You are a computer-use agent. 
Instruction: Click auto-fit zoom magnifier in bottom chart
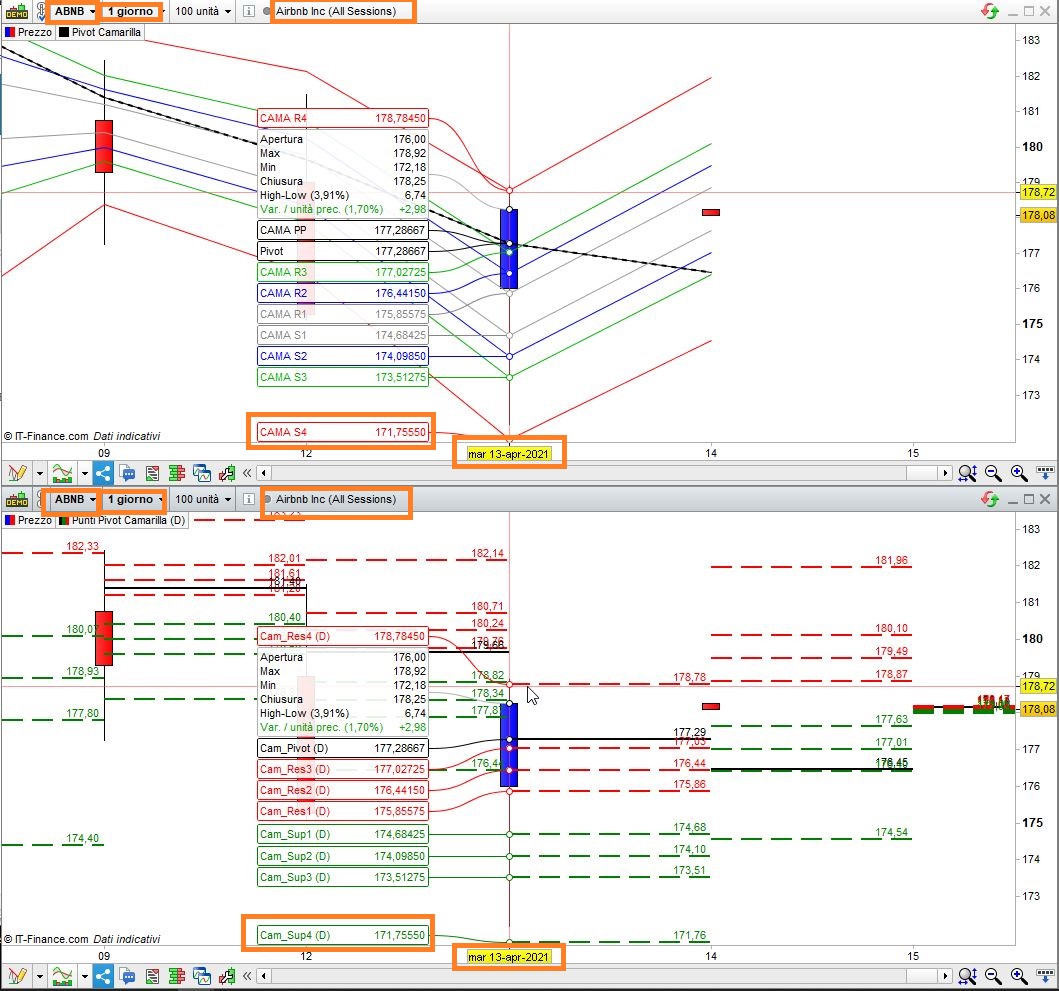tap(967, 975)
